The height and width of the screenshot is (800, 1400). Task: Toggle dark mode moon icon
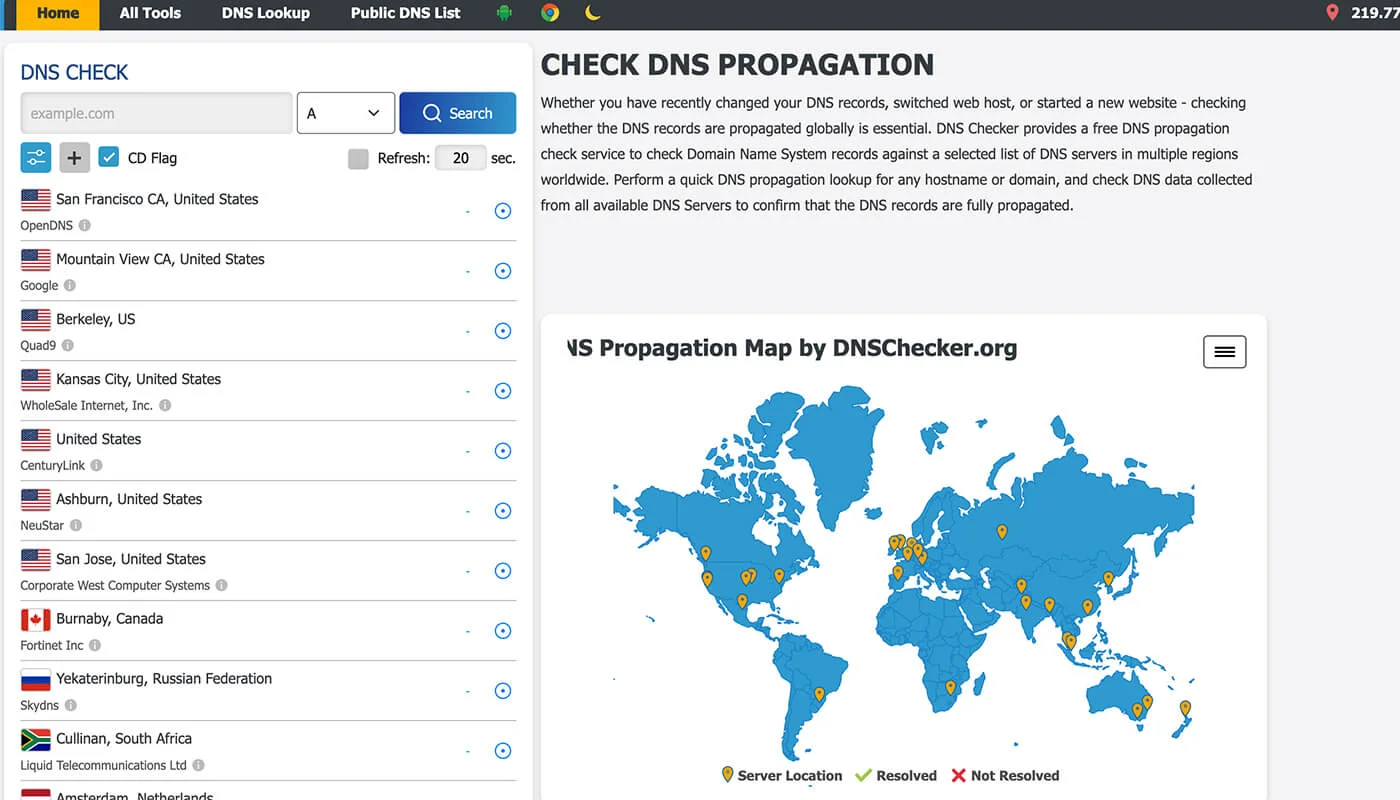pos(593,13)
